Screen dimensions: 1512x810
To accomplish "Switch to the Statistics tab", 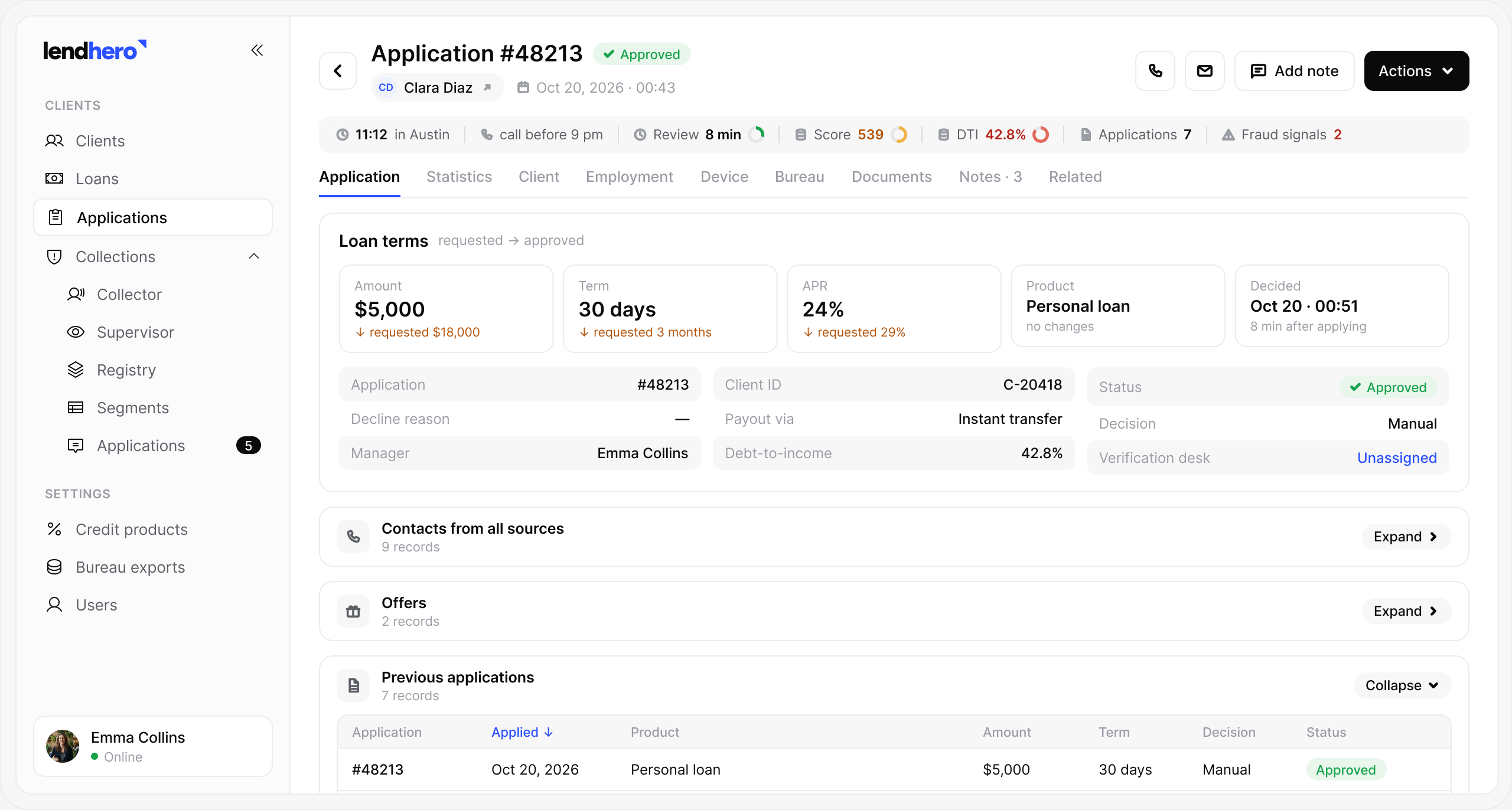I will [x=459, y=177].
